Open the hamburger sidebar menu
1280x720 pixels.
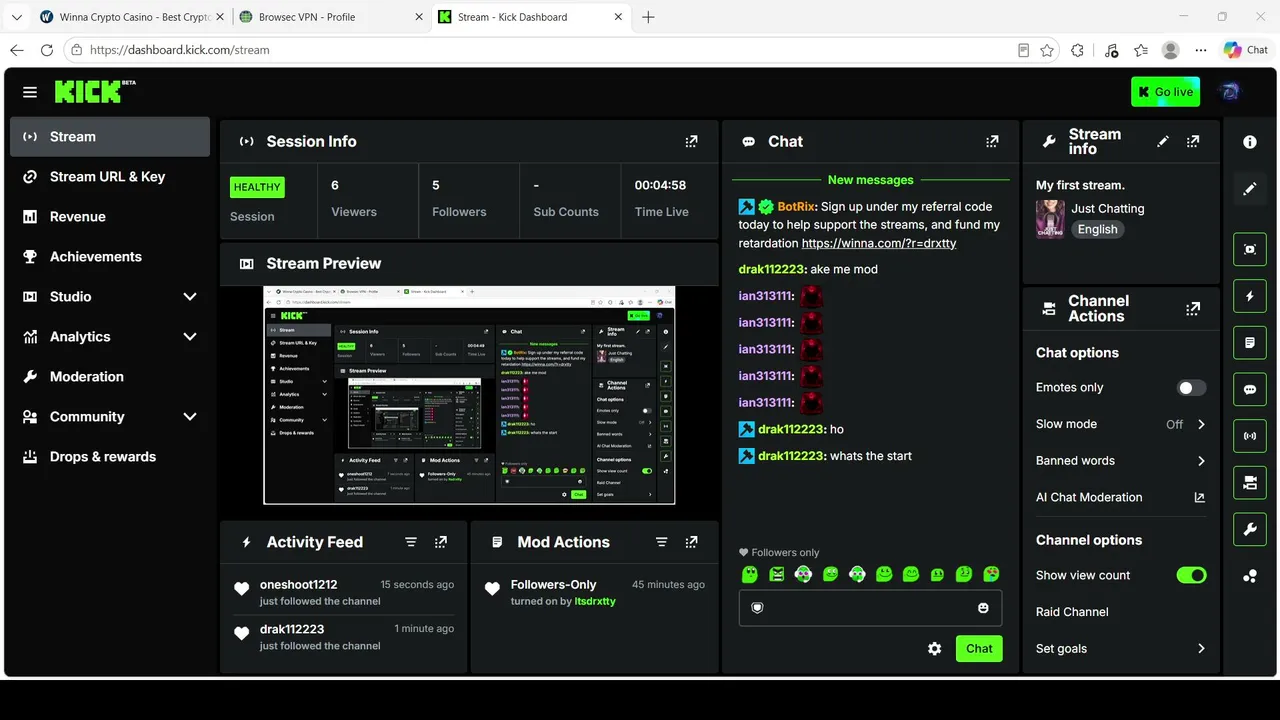click(x=30, y=92)
